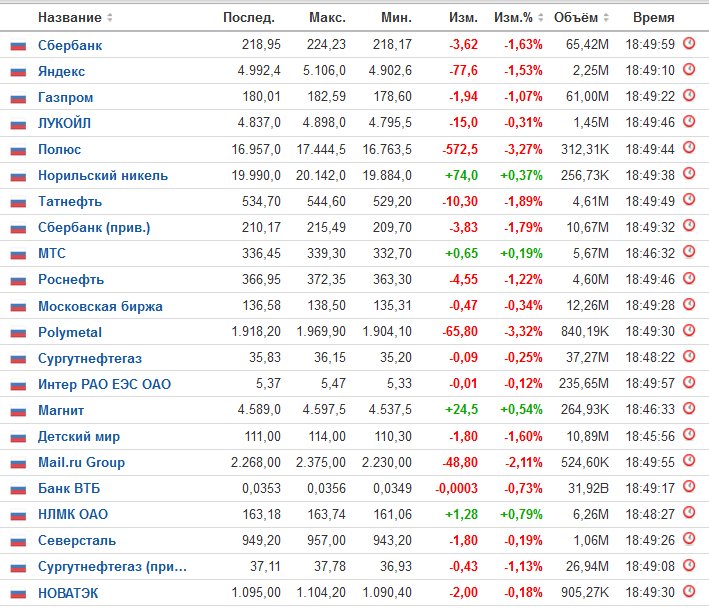Click the -3,27% change value for Полюс
This screenshot has width=709, height=609.
click(x=524, y=149)
